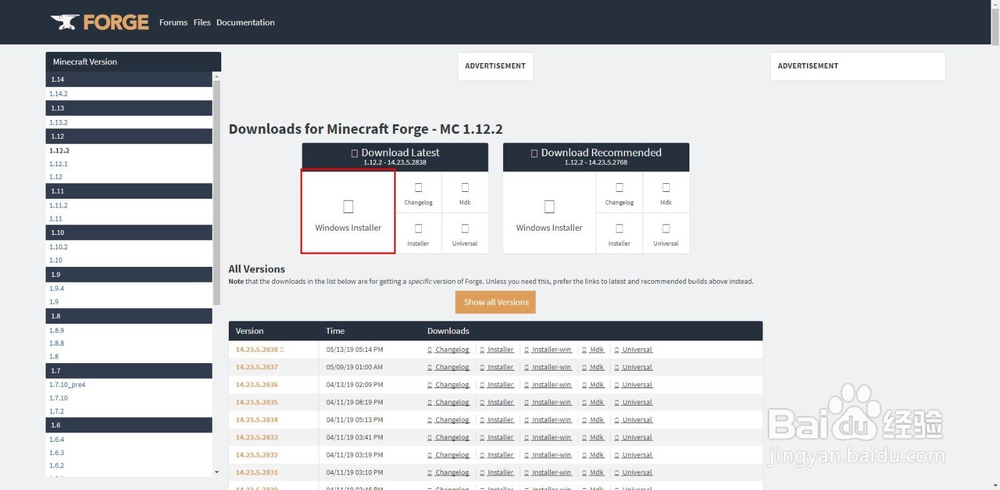The width and height of the screenshot is (1000, 490).
Task: Download Universal under Download Latest
Action: point(465,234)
